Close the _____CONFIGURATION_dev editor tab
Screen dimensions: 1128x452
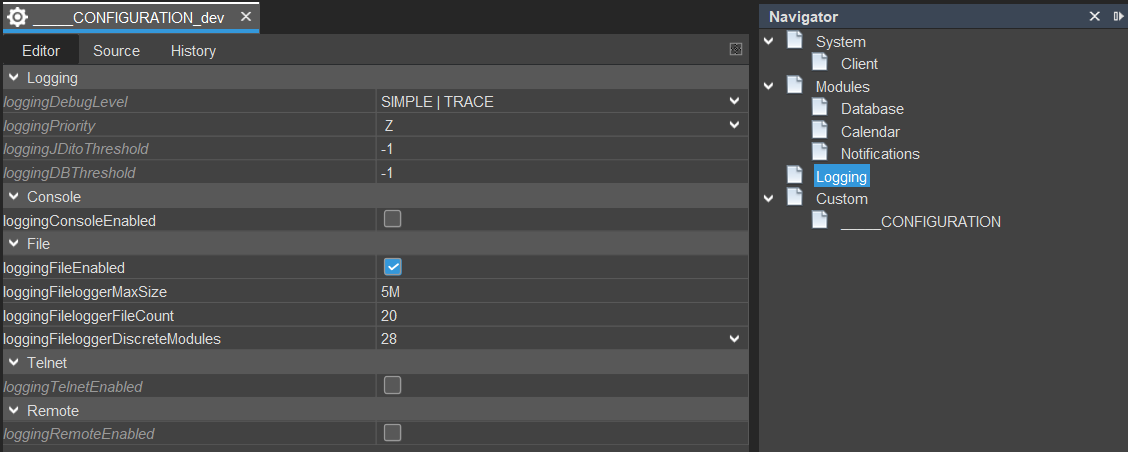coord(246,18)
